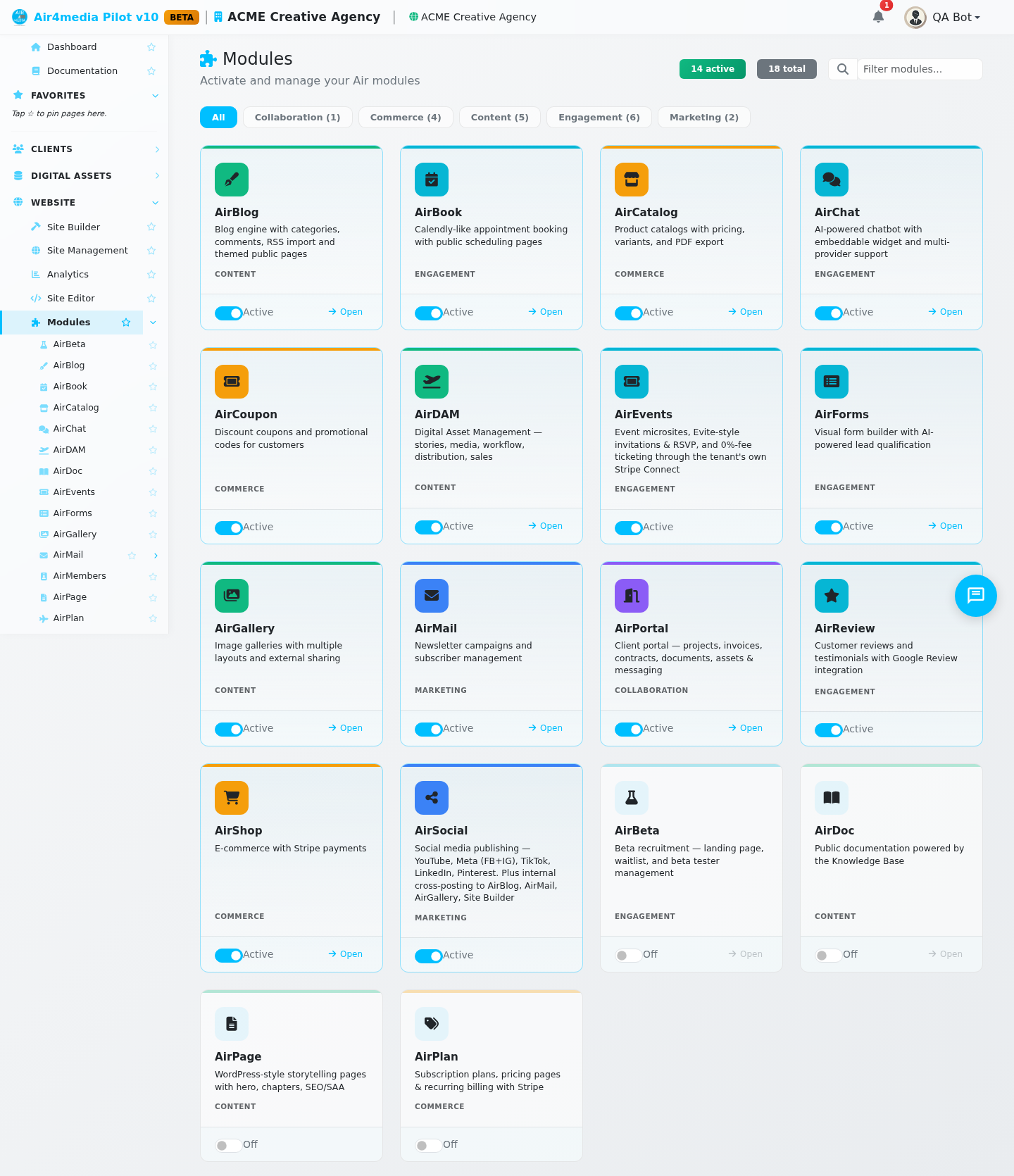Open the AirShop module link
Viewport: 1014px width, 1176px height.
tap(346, 954)
